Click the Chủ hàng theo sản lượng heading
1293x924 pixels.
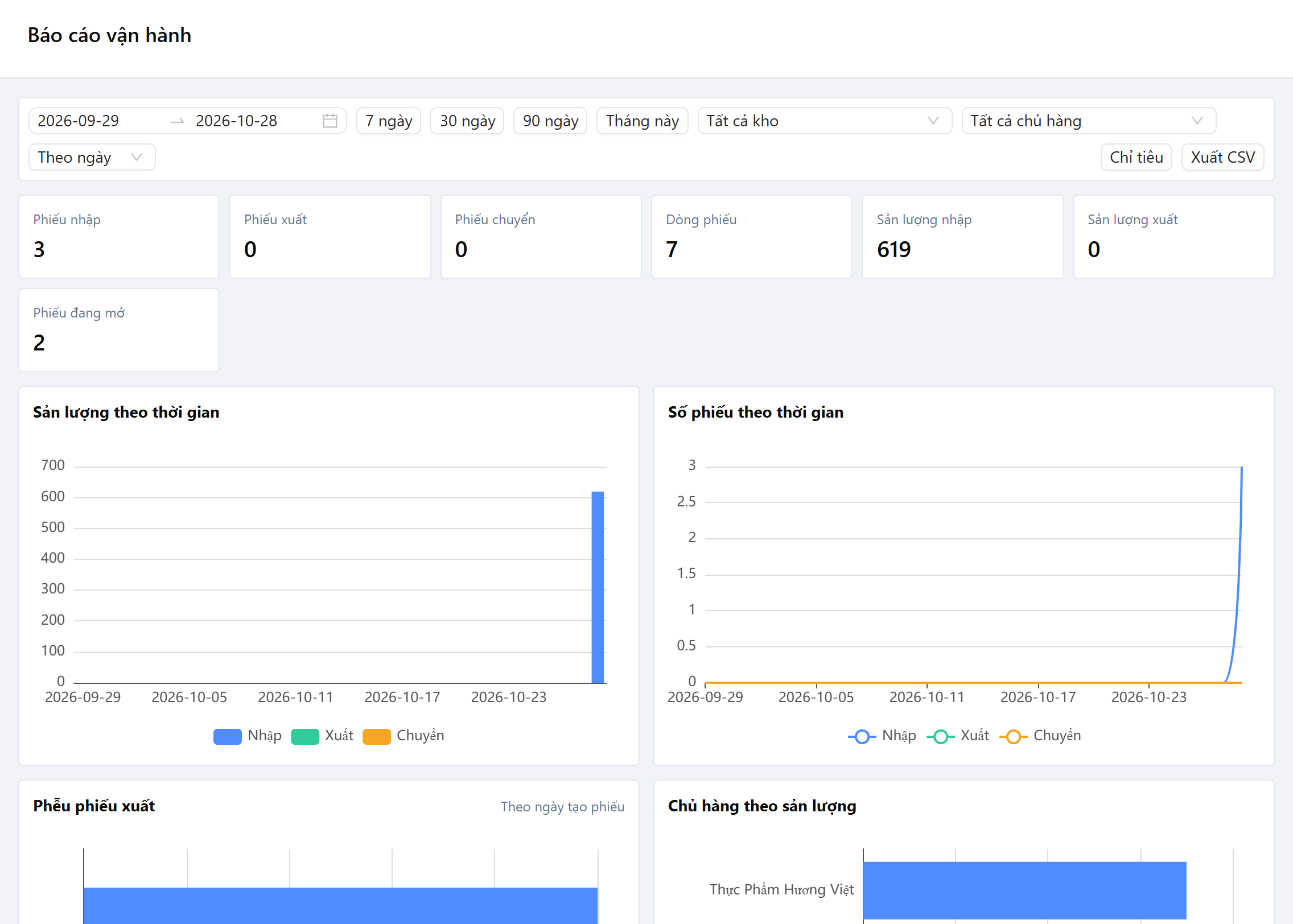[762, 806]
